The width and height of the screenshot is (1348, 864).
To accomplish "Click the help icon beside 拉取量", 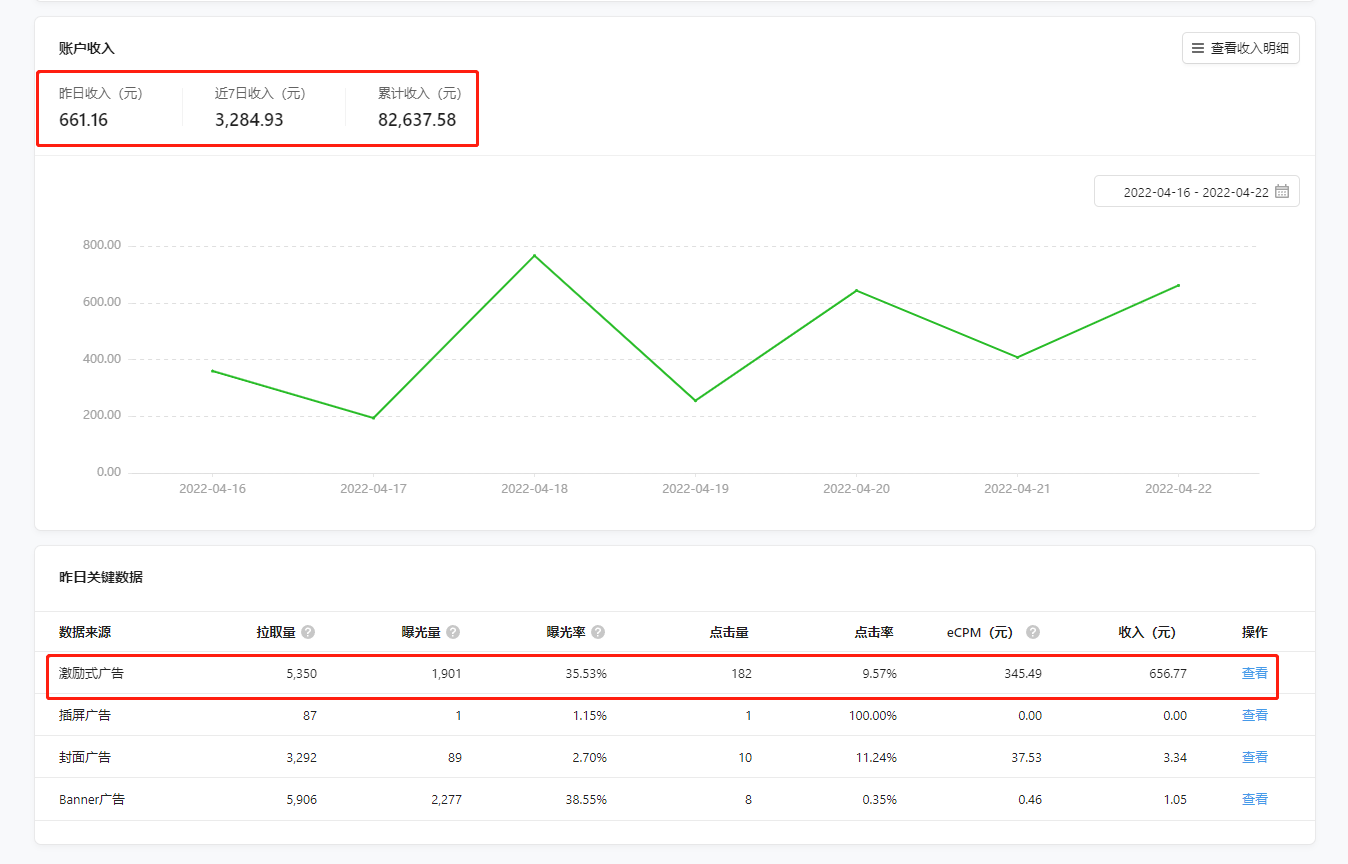I will pos(308,632).
